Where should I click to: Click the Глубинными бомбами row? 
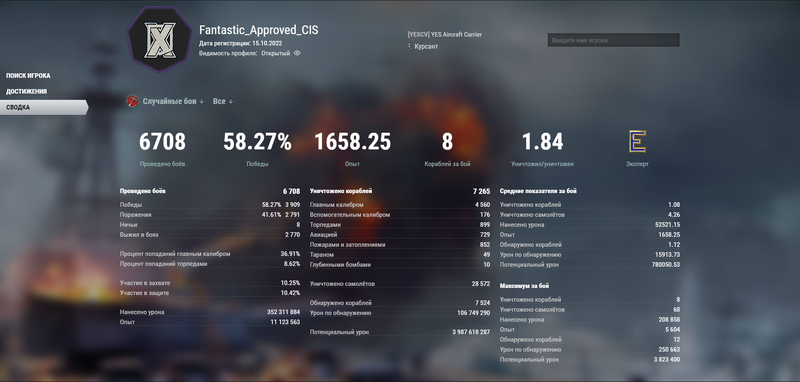400,265
